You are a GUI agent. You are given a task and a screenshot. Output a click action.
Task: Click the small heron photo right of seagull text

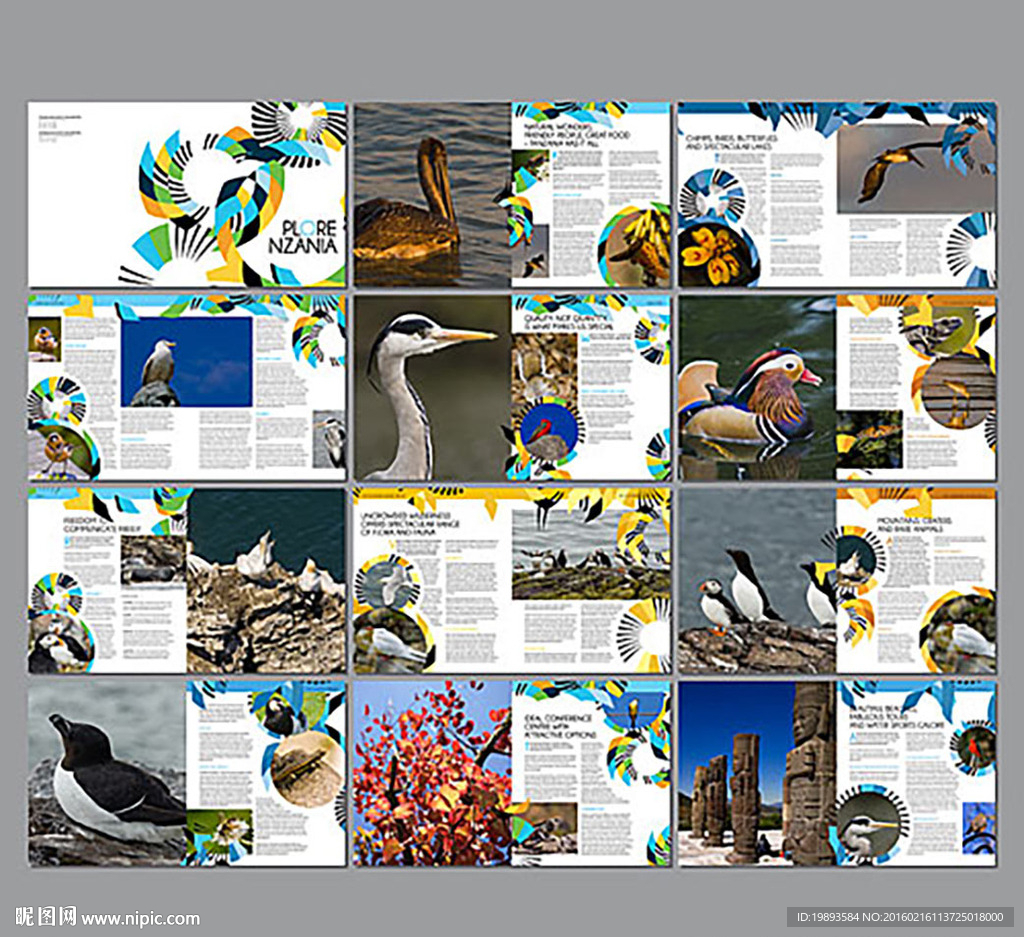329,439
